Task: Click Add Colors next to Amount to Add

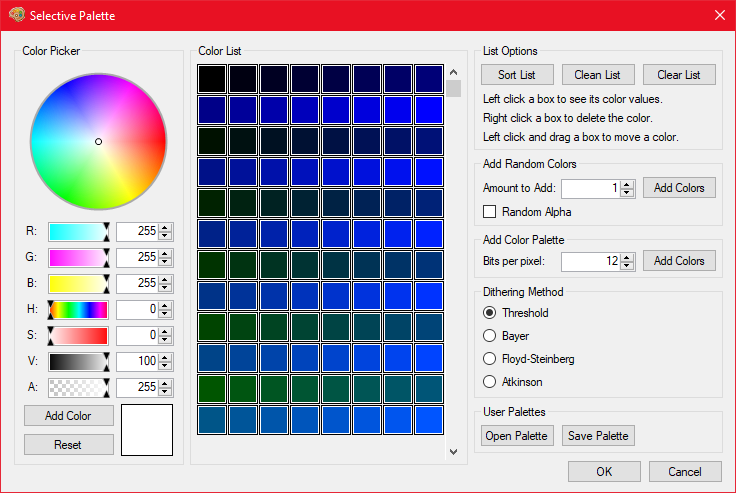Action: [x=679, y=188]
